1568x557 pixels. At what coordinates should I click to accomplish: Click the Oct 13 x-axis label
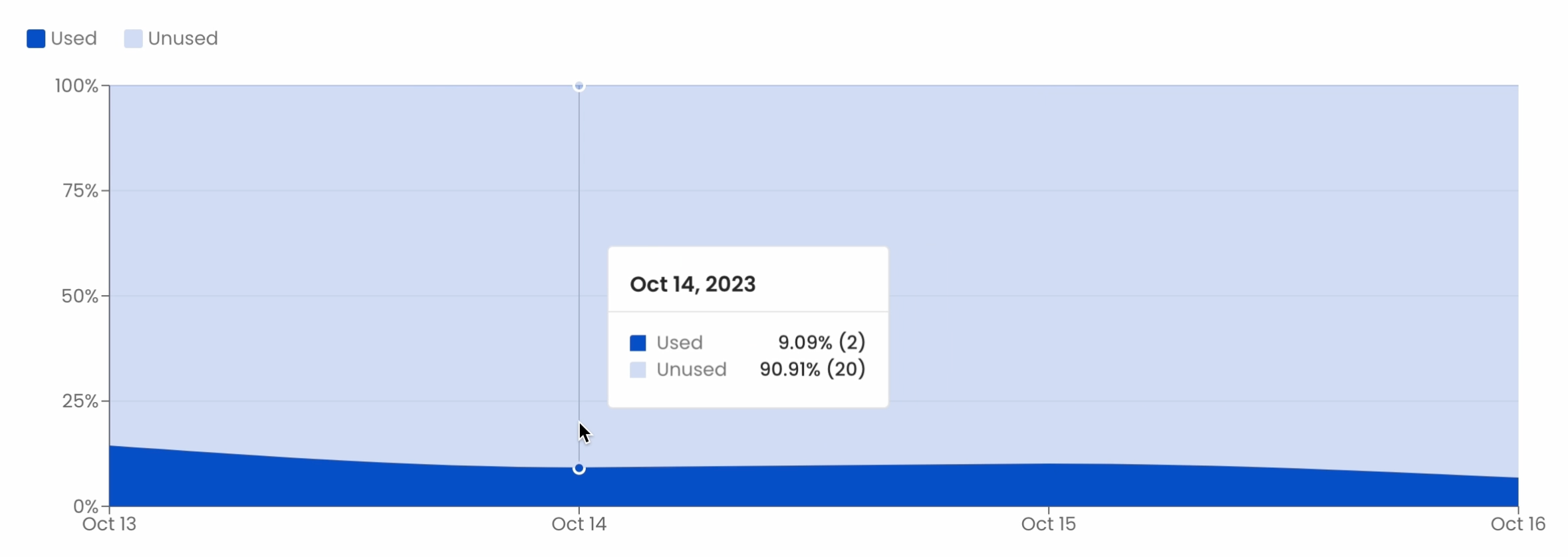click(109, 524)
